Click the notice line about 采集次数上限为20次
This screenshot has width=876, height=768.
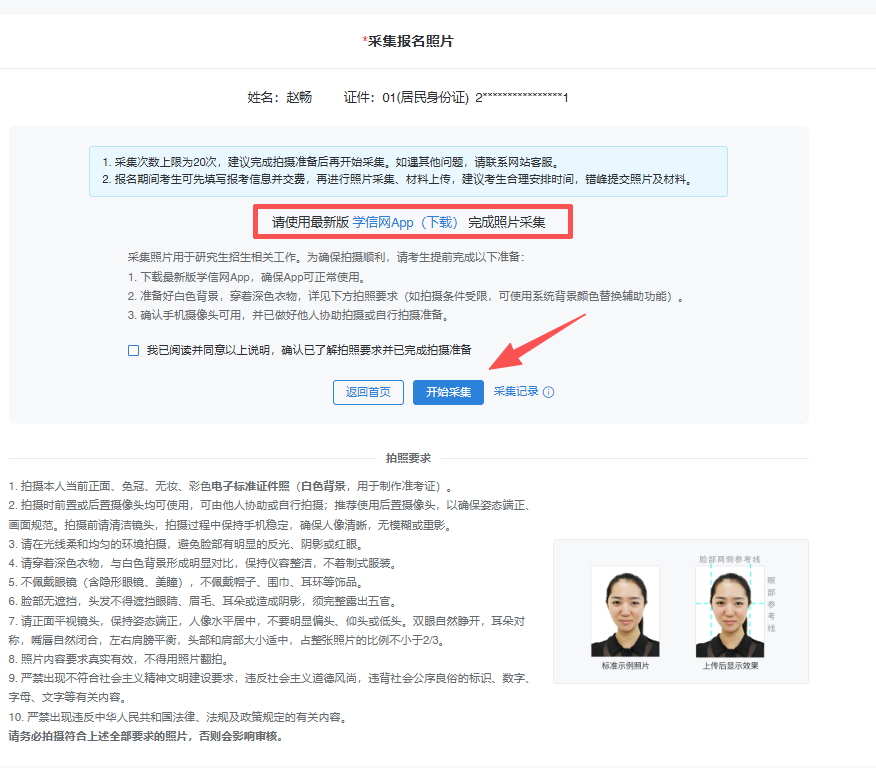coord(331,162)
